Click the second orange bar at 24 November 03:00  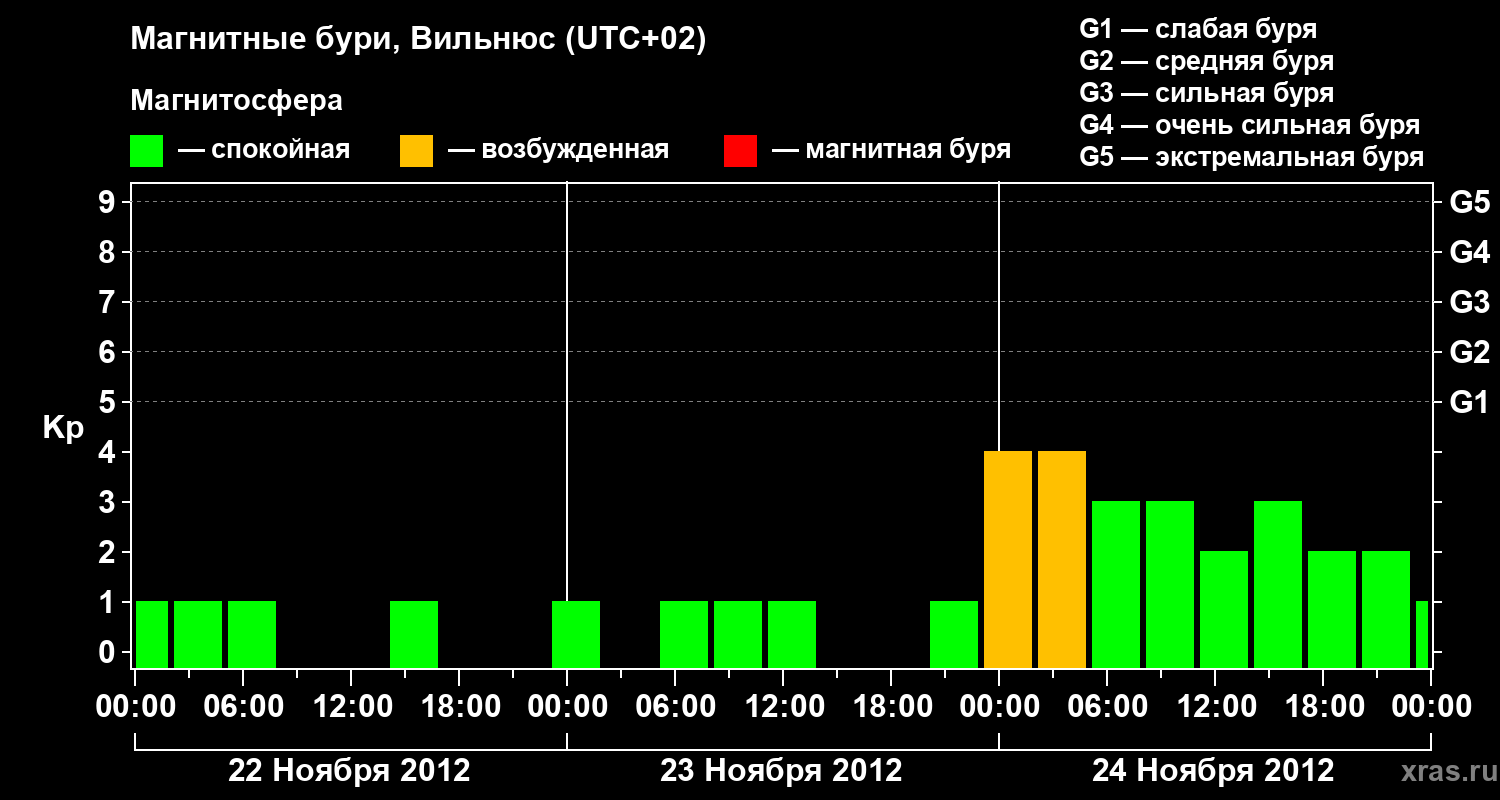1062,559
